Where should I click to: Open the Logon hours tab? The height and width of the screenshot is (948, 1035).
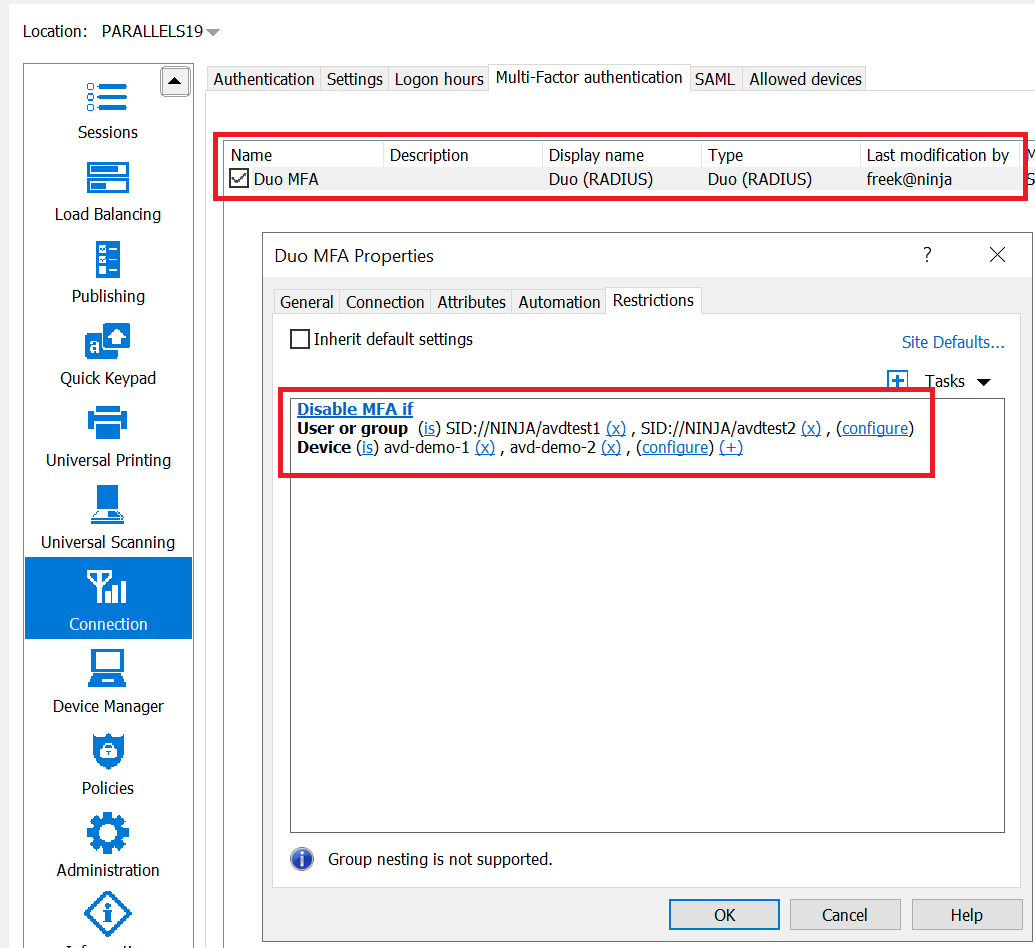[x=439, y=79]
